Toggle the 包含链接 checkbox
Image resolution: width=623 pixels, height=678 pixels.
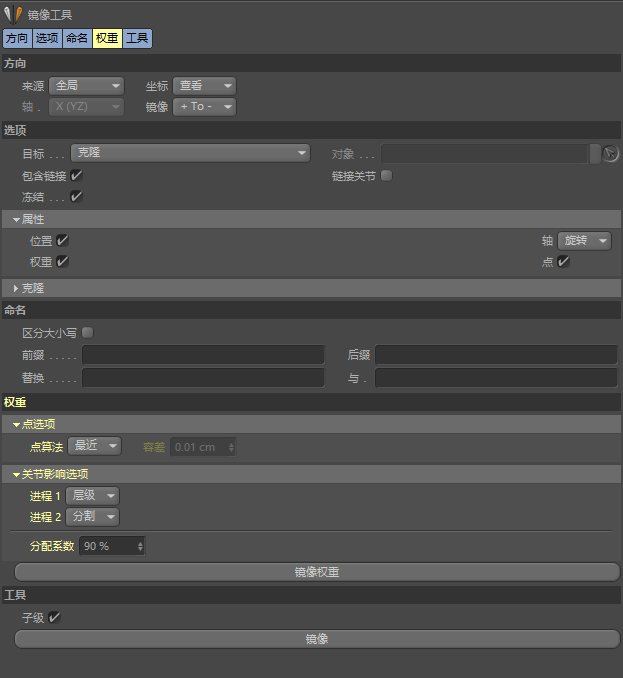point(76,176)
